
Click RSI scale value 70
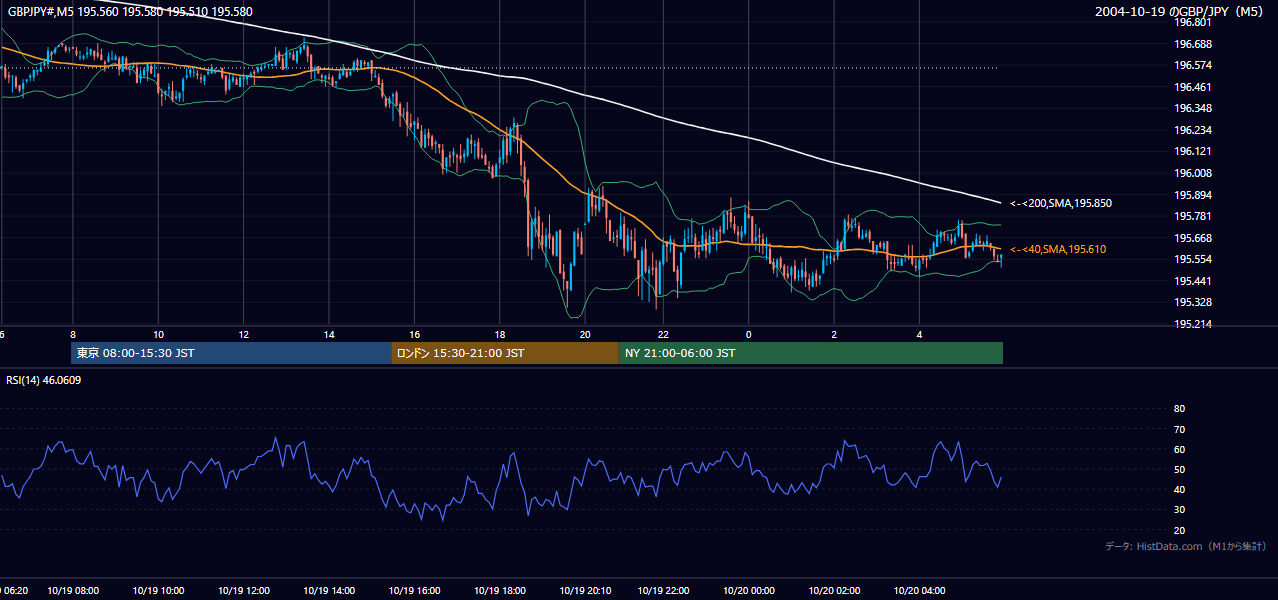[x=1179, y=429]
